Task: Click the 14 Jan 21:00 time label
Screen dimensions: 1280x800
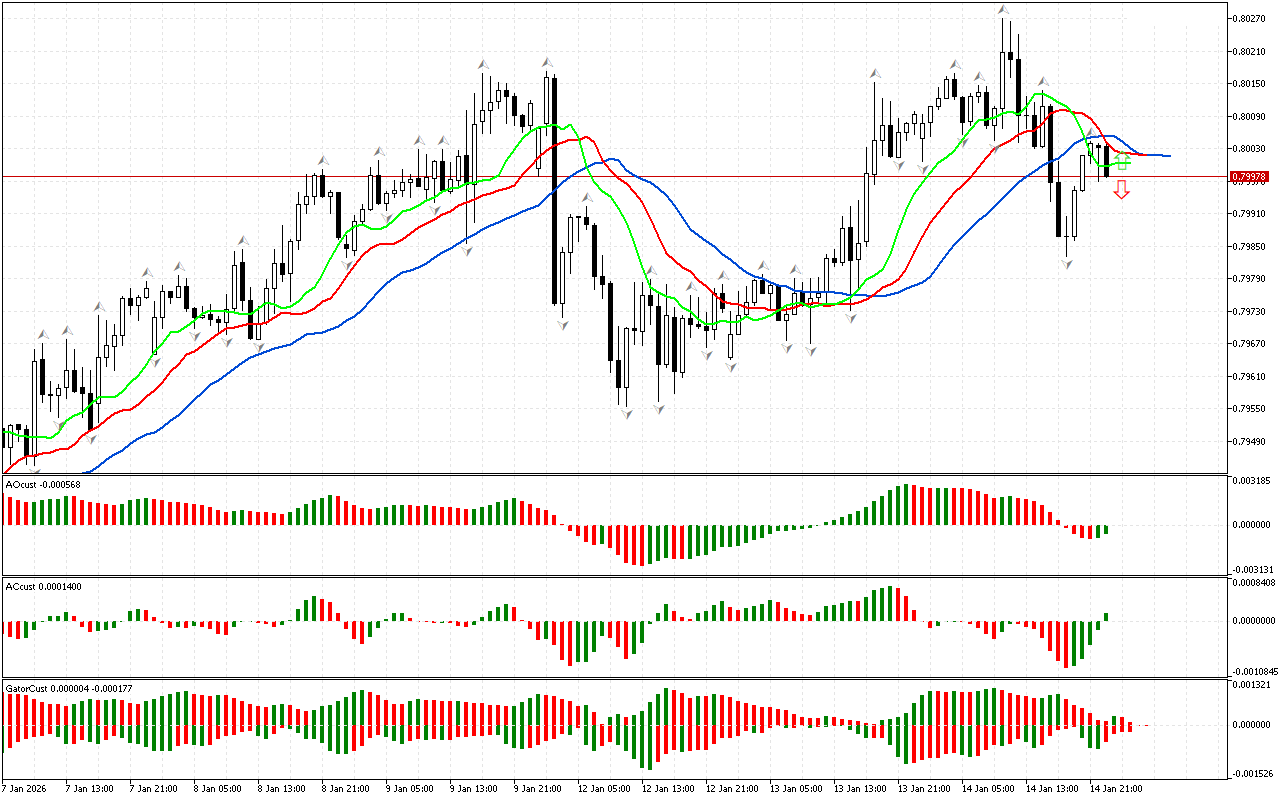Action: [1116, 788]
